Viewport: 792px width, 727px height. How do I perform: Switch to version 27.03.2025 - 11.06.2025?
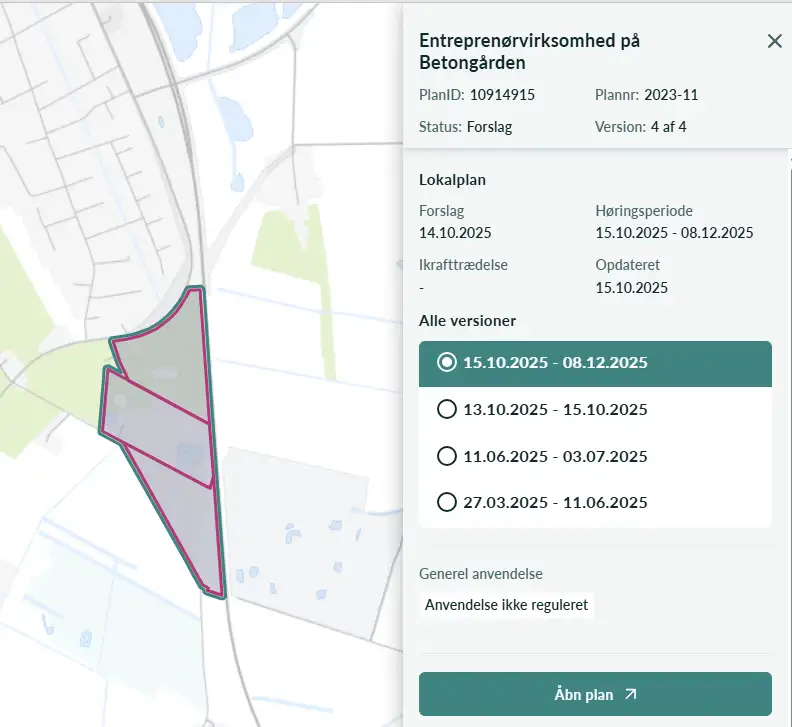pyautogui.click(x=447, y=502)
